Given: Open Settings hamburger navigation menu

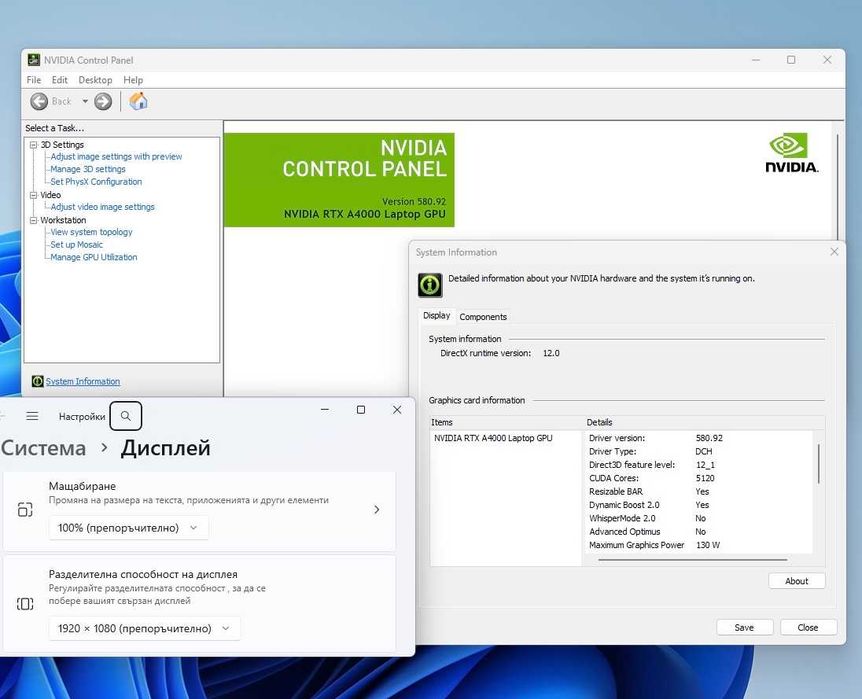Looking at the screenshot, I should coord(32,416).
